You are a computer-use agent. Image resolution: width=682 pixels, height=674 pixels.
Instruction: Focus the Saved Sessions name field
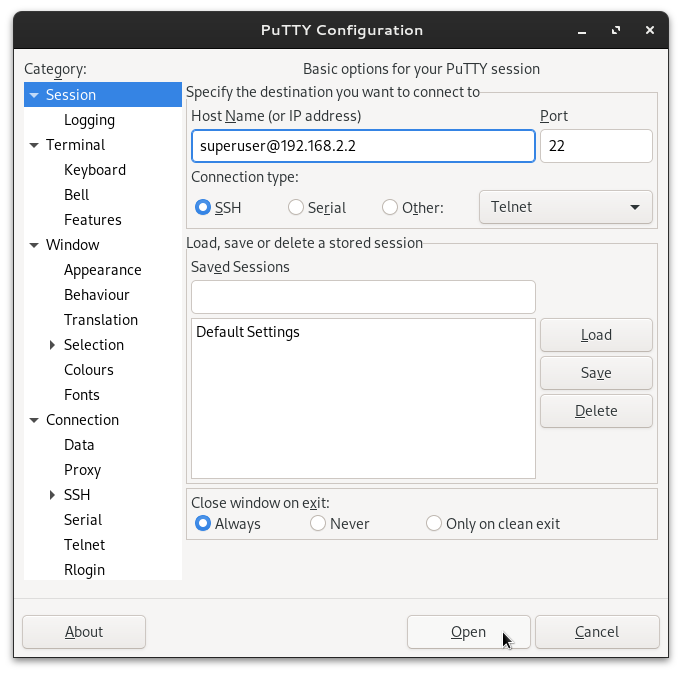pos(363,297)
